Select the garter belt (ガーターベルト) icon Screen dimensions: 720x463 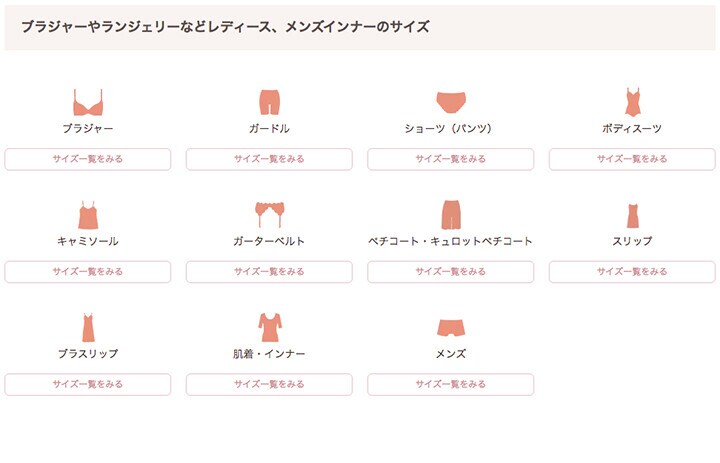[270, 215]
